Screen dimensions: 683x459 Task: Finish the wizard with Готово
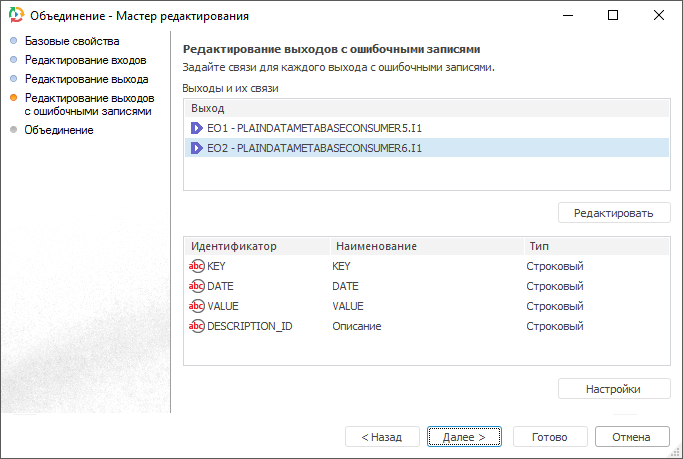tap(549, 437)
